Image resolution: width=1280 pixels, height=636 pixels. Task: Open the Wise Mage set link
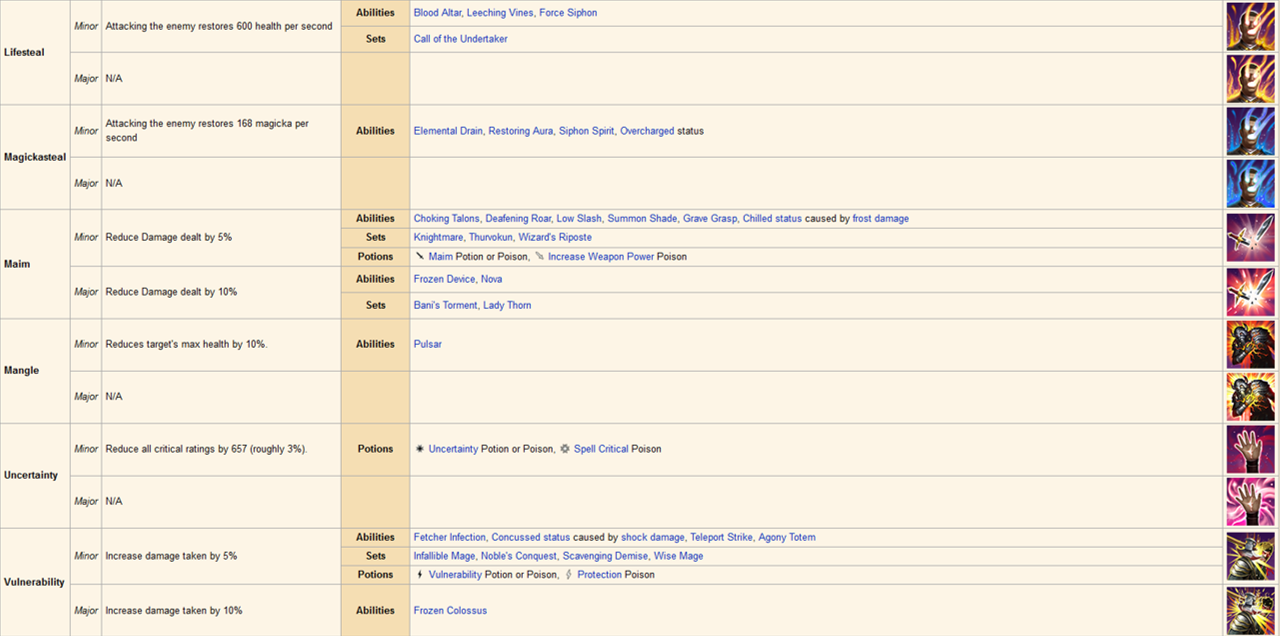click(x=678, y=556)
